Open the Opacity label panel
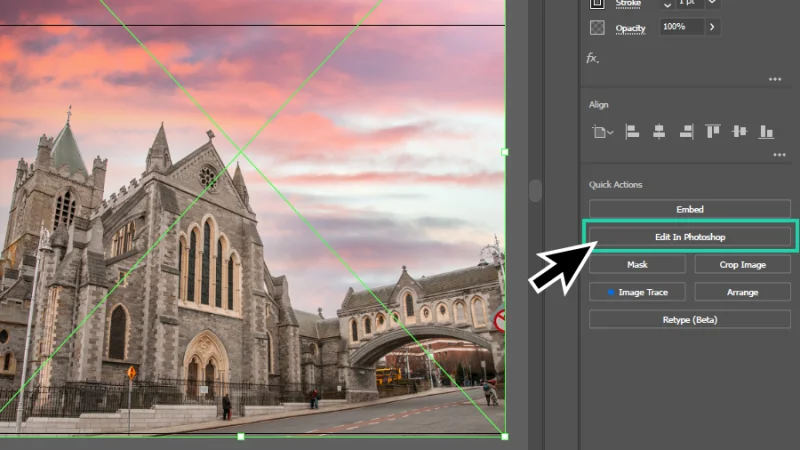The image size is (800, 450). click(630, 29)
